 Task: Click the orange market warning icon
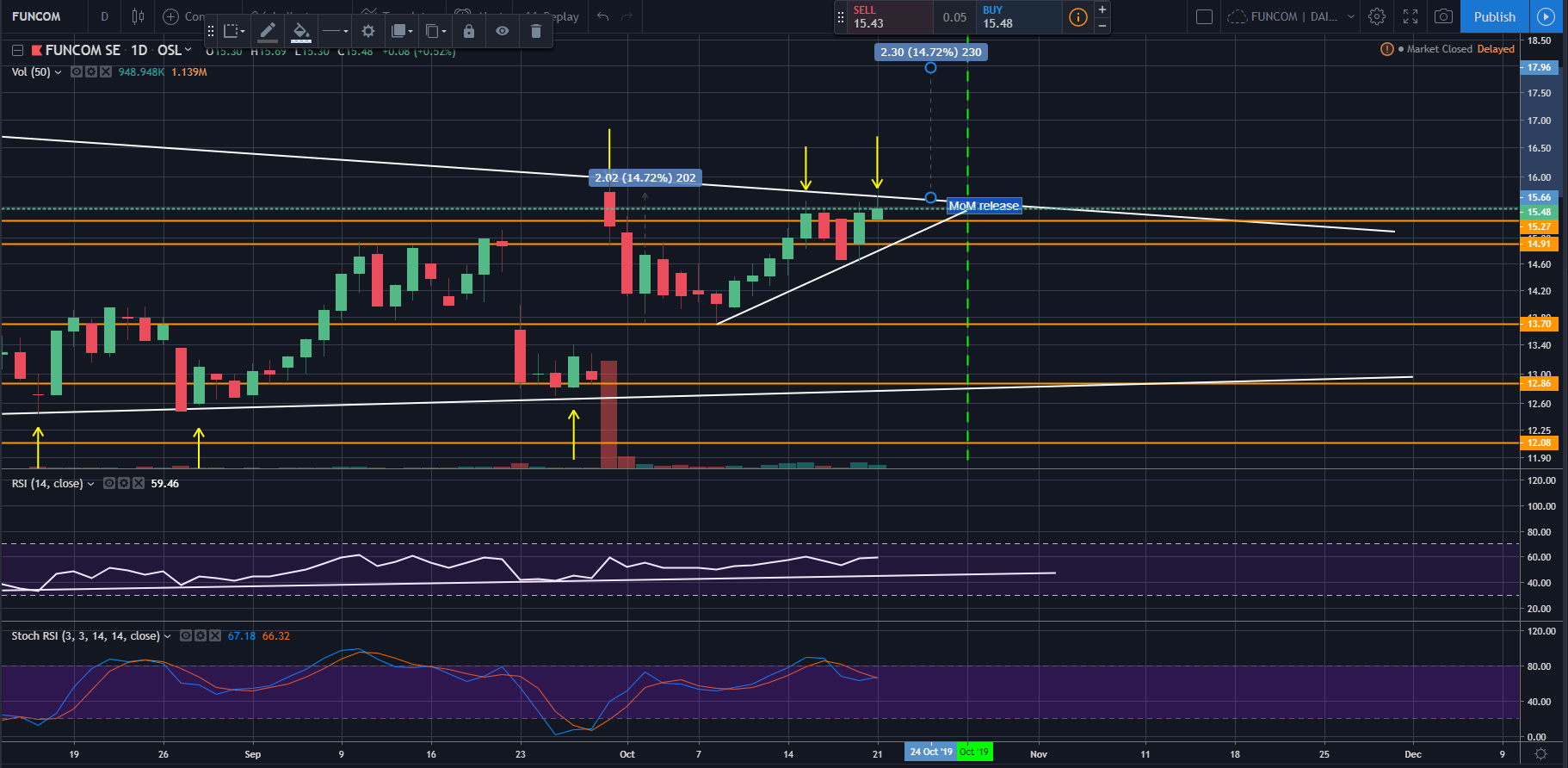pos(1386,49)
